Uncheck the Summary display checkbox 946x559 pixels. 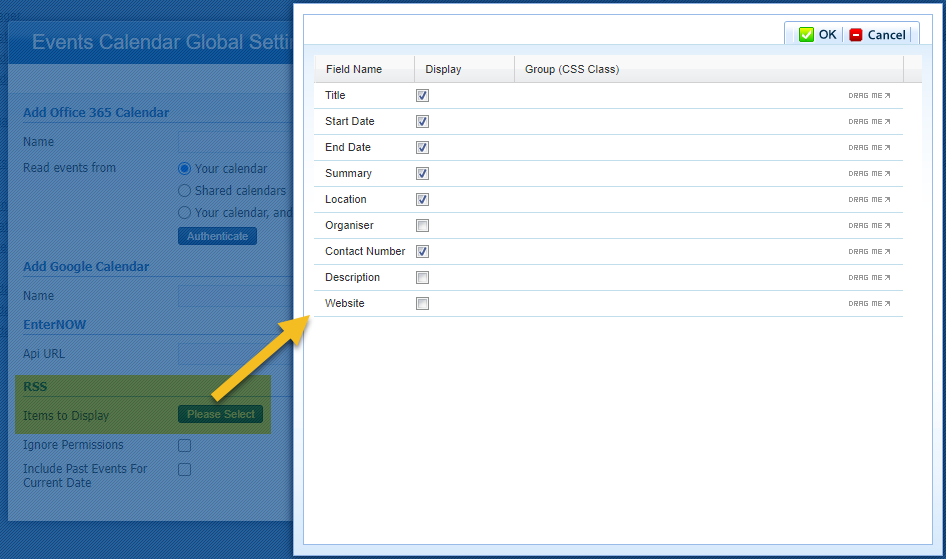coord(422,173)
